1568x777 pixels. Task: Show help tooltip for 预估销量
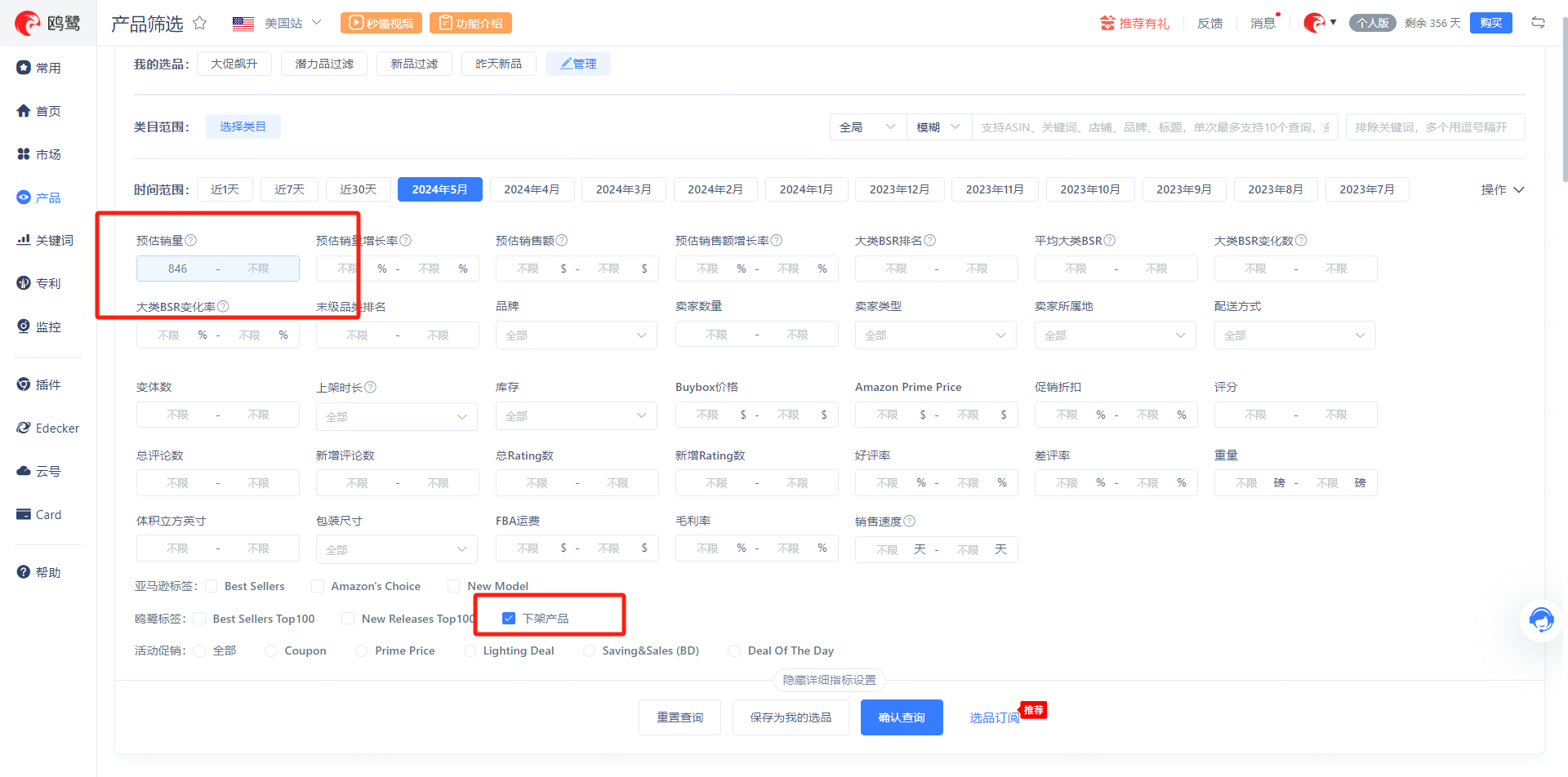coord(191,240)
